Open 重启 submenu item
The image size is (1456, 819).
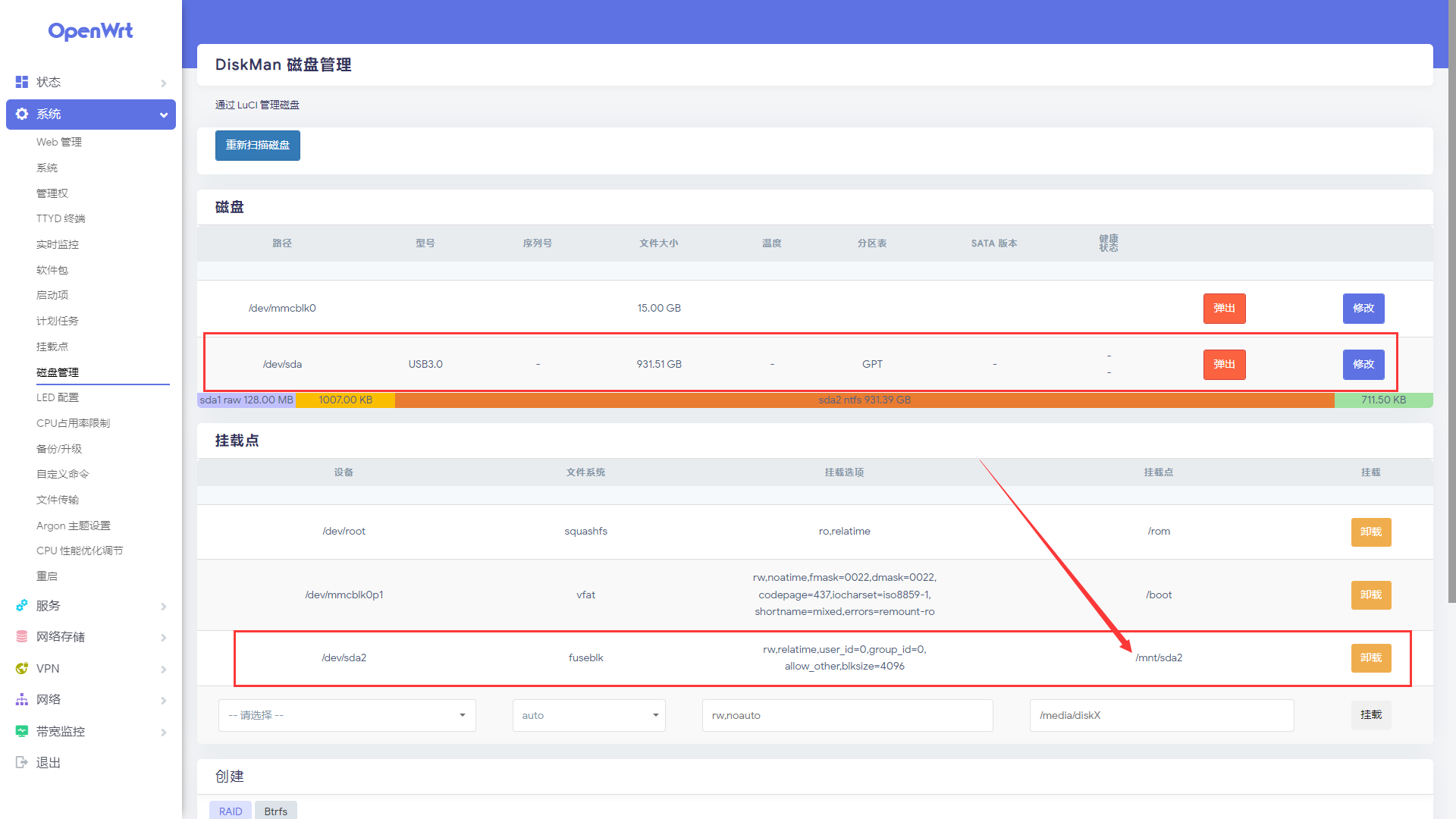point(47,576)
